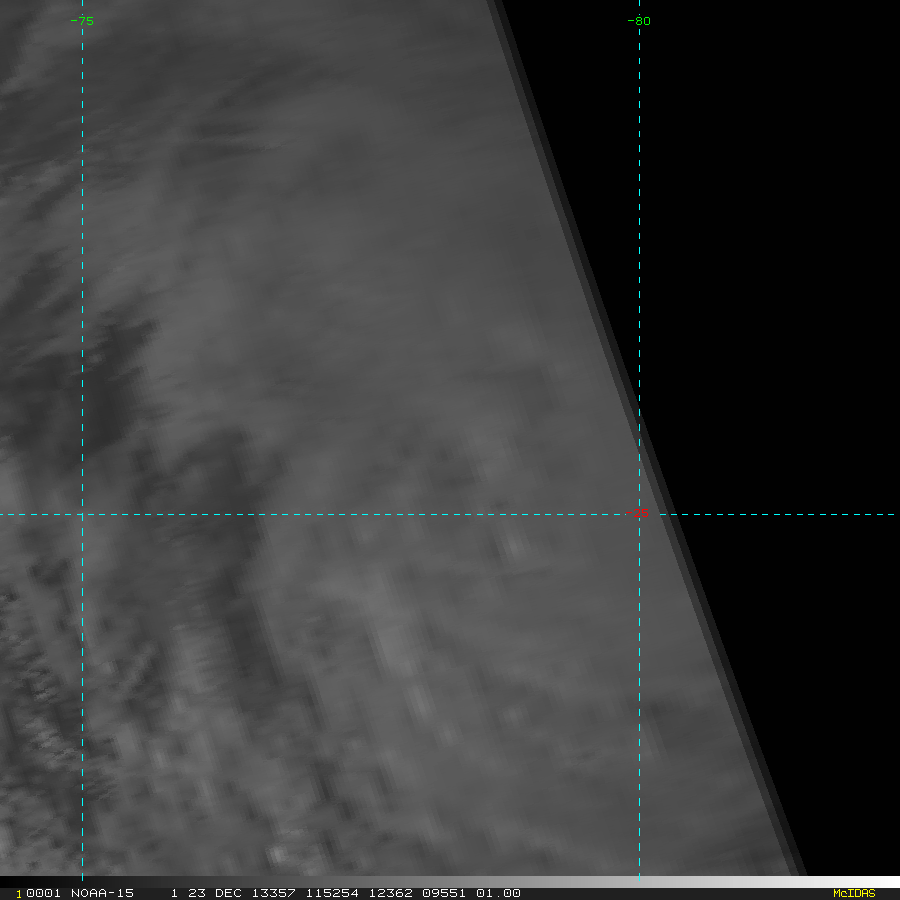Click the yellow "McIDAS" label
Screen dimensions: 900x900
pyautogui.click(x=854, y=893)
